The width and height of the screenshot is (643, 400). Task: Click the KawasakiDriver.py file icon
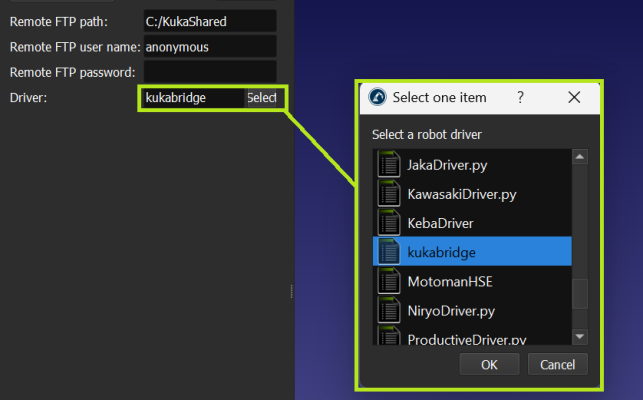pyautogui.click(x=388, y=194)
